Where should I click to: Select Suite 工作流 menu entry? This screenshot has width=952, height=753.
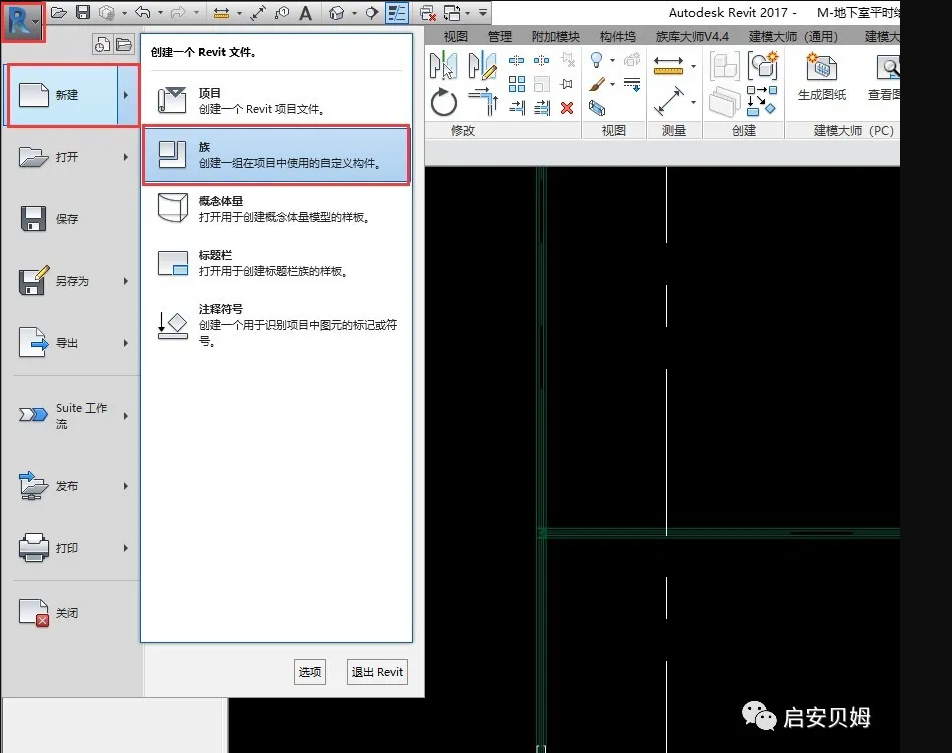click(x=71, y=416)
